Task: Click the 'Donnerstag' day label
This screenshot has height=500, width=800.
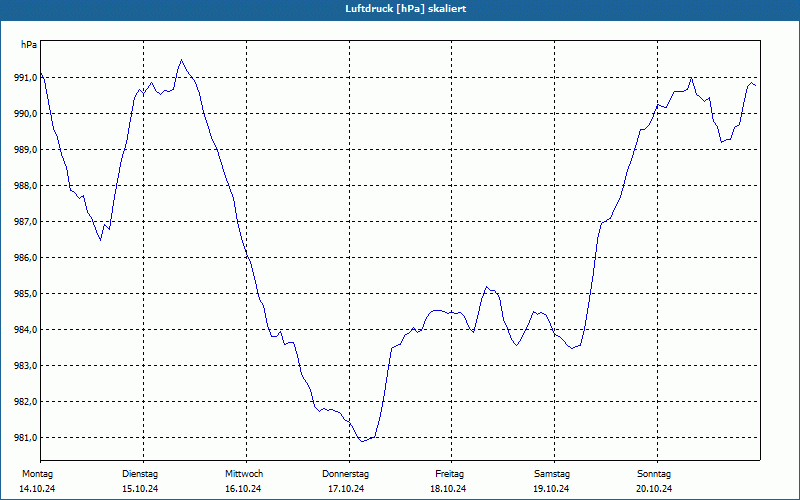Action: [x=345, y=474]
